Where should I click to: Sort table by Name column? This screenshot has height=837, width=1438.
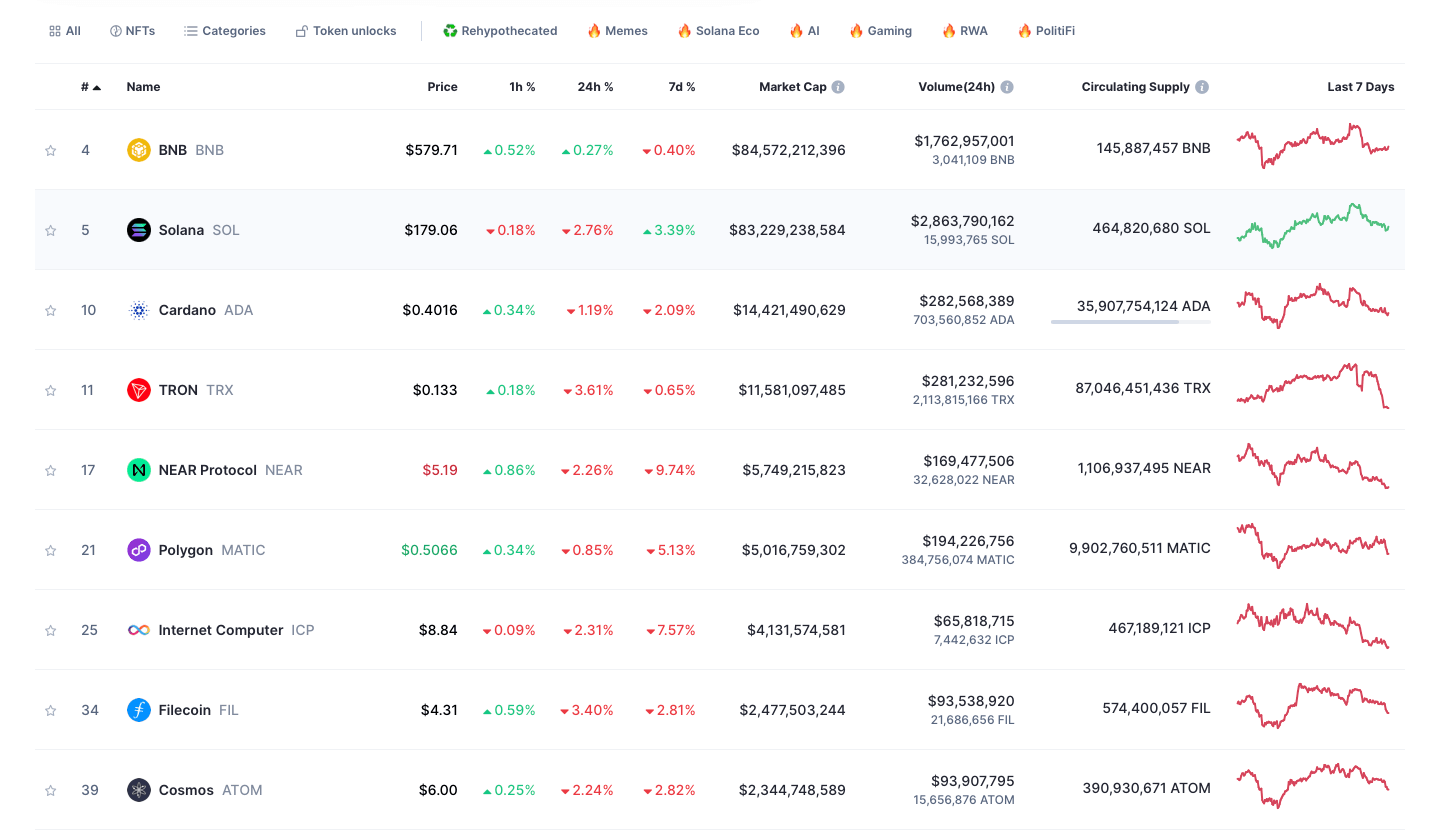tap(143, 87)
